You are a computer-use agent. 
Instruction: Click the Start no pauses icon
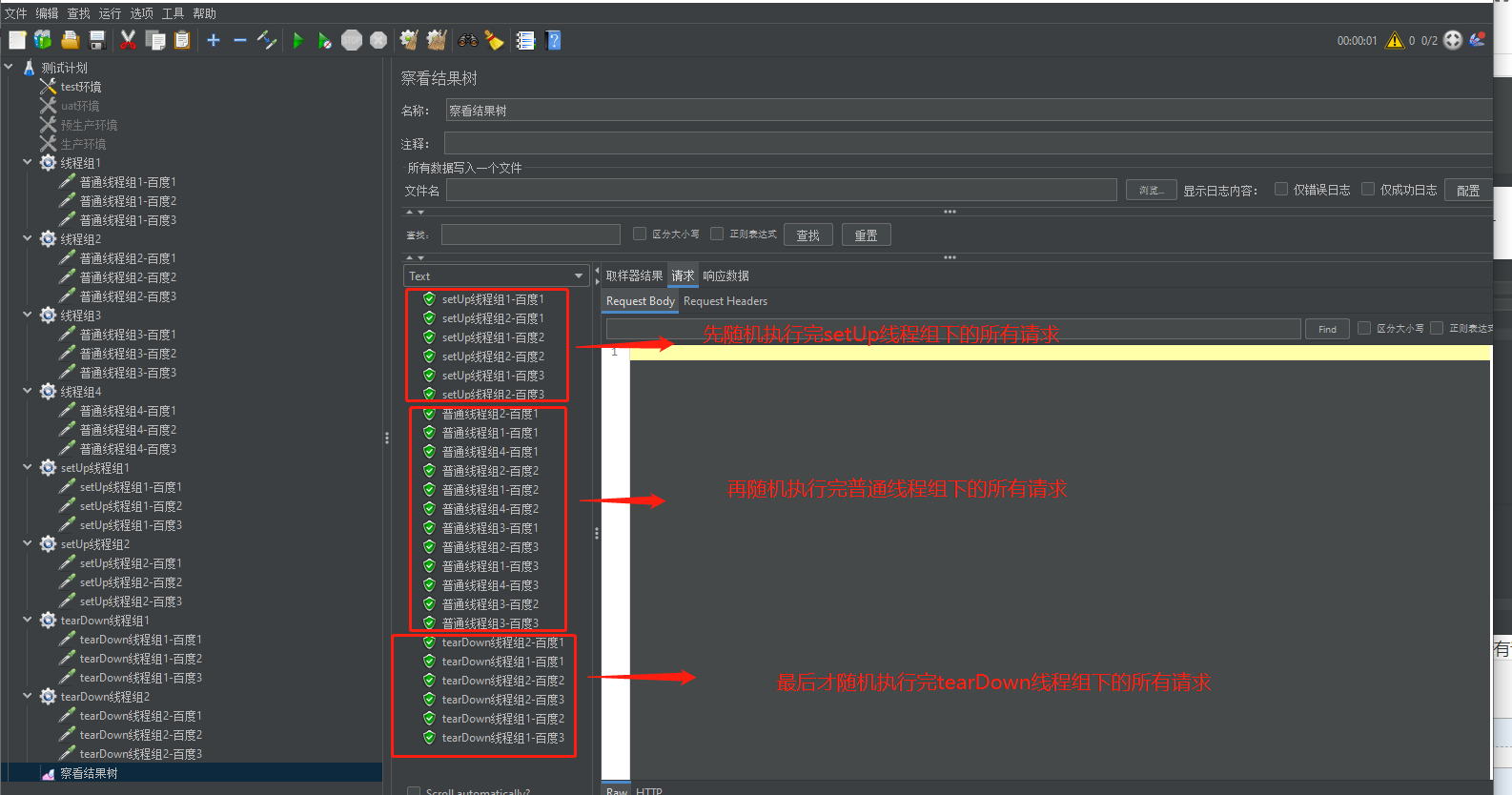[x=325, y=40]
